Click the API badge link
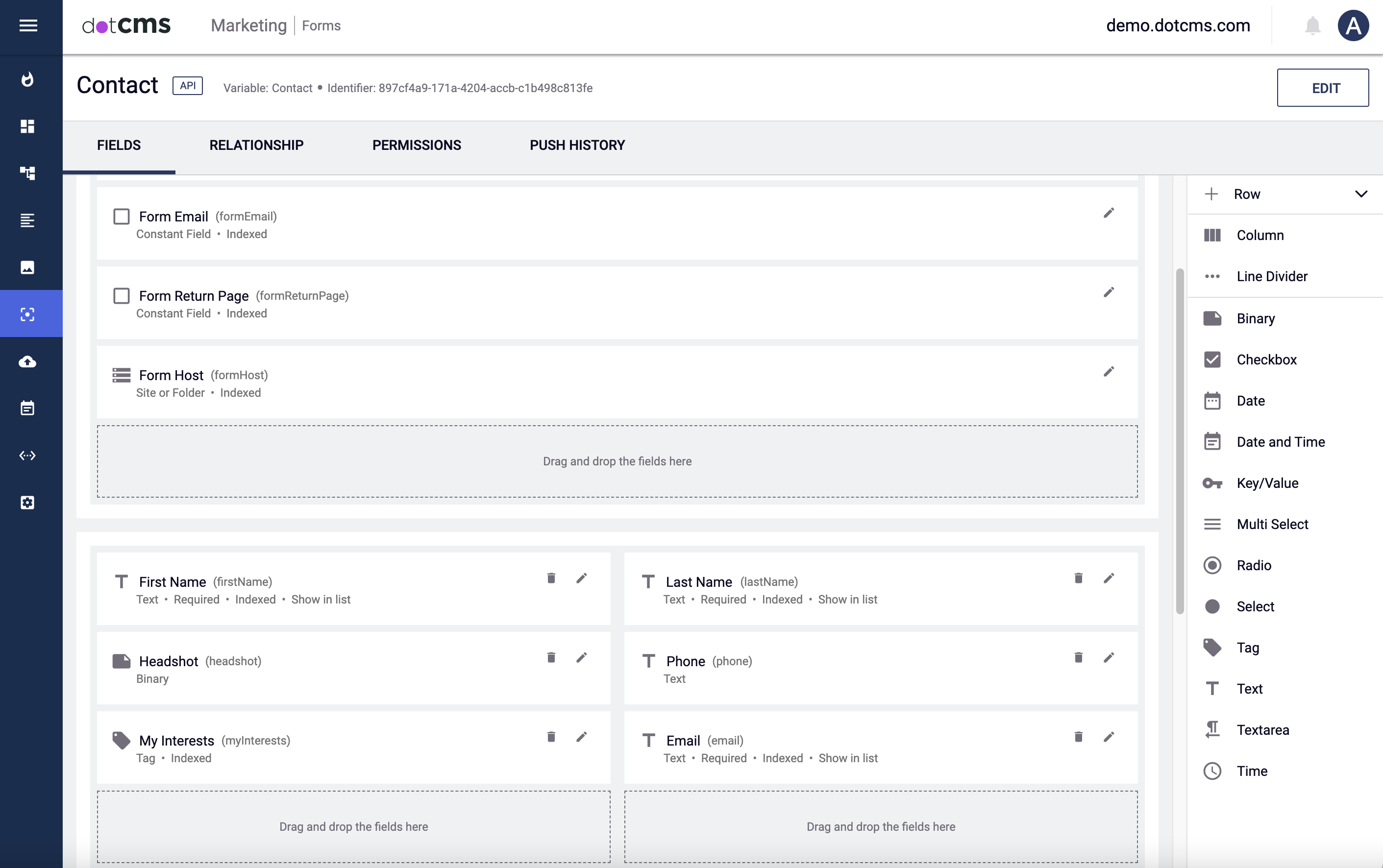The width and height of the screenshot is (1383, 868). coord(188,86)
